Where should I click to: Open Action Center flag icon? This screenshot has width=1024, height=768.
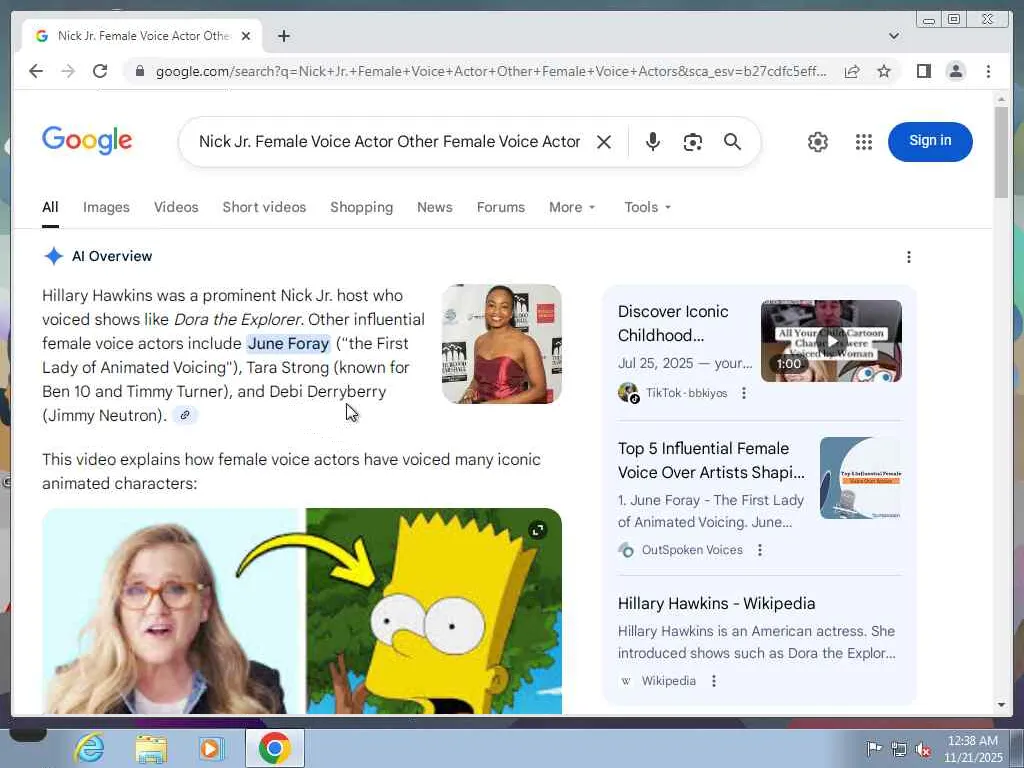(x=873, y=748)
